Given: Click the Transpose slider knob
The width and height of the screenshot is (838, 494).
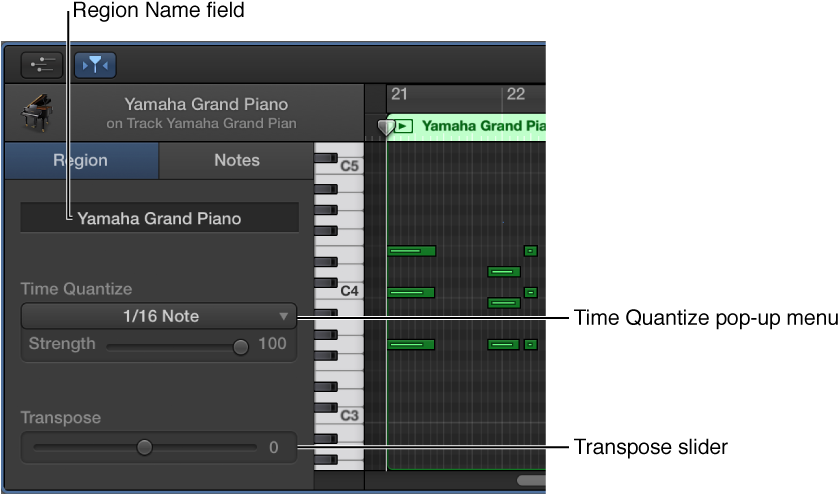Looking at the screenshot, I should tap(145, 447).
